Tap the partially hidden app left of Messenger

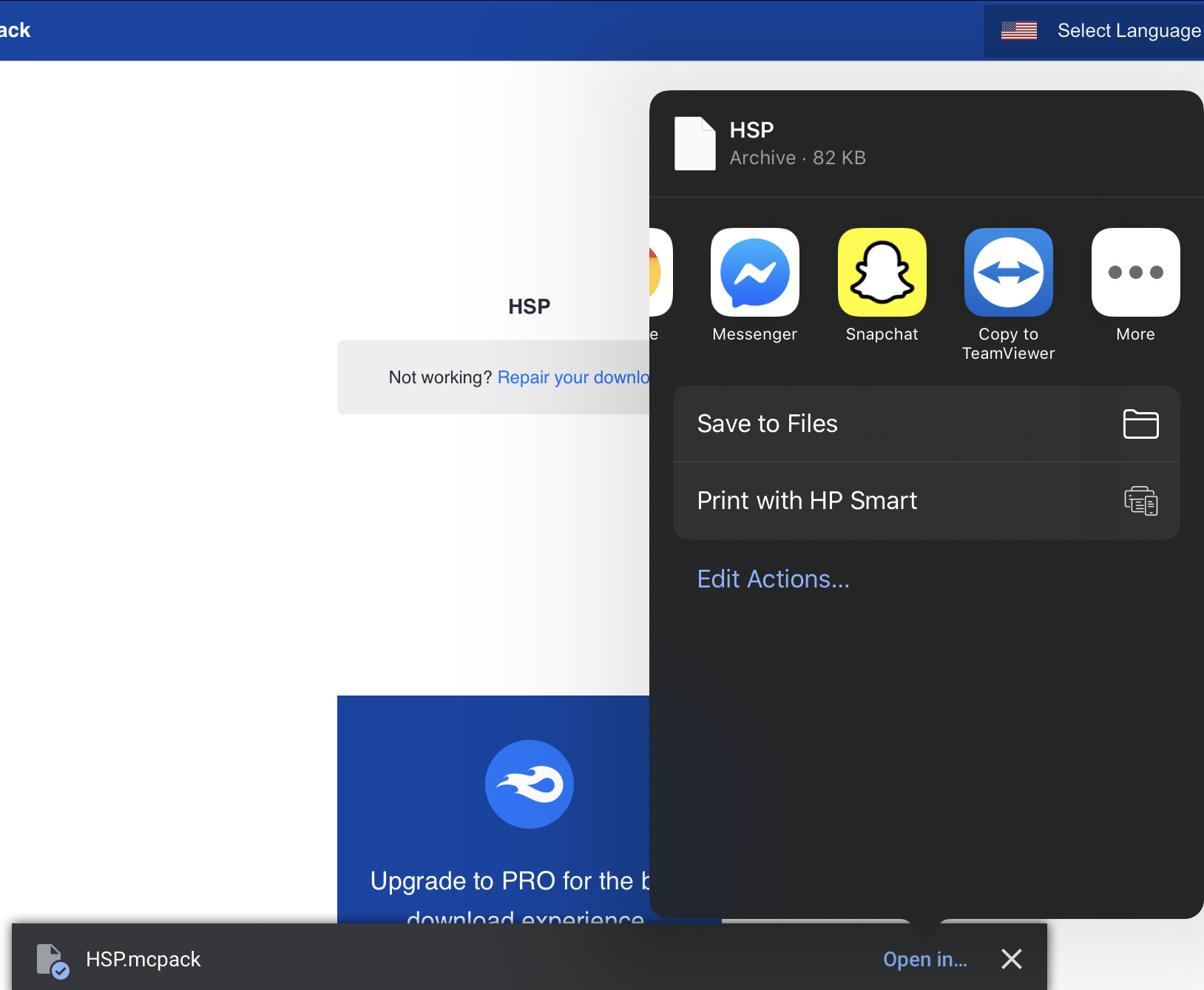coord(661,272)
